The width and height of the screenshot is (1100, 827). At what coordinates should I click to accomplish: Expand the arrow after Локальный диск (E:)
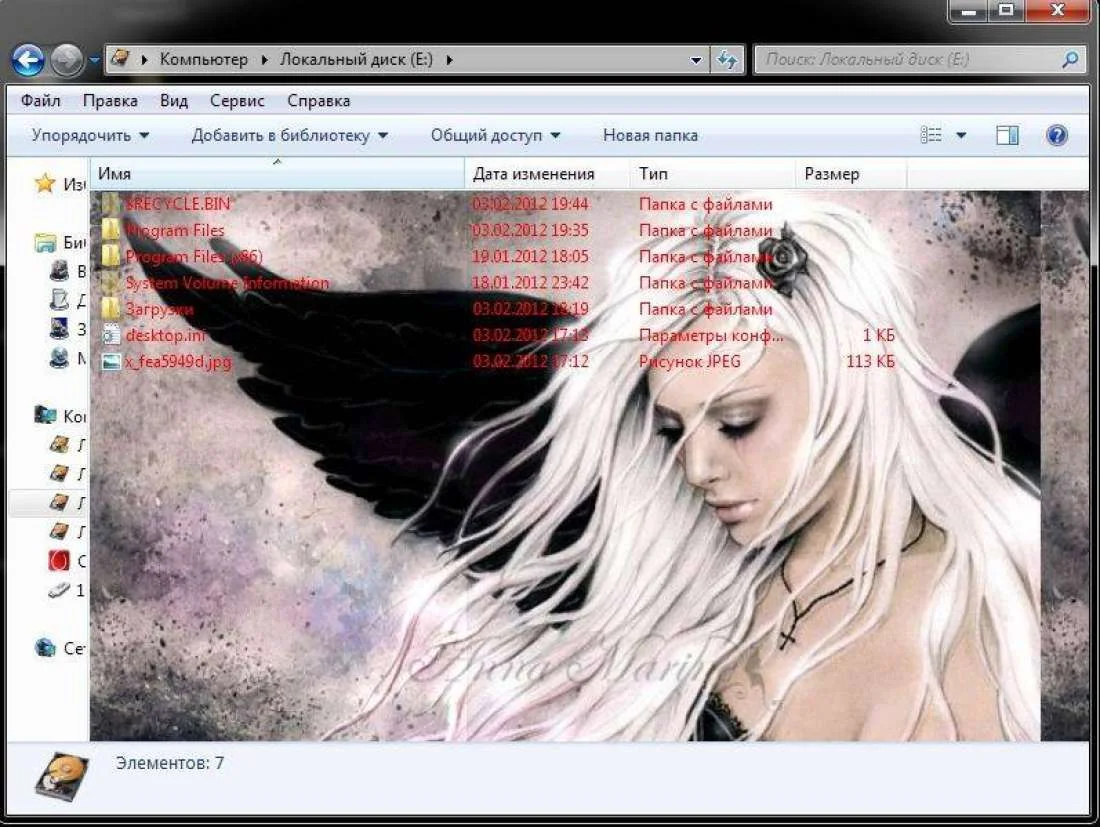[449, 60]
